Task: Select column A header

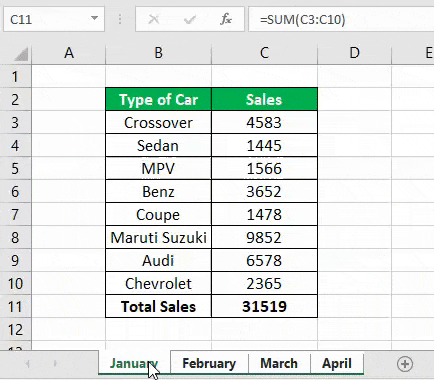Action: pos(69,53)
